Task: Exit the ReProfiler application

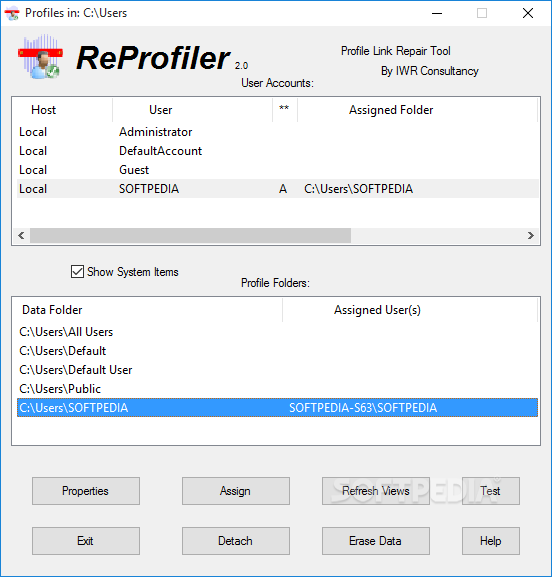Action: [x=86, y=541]
